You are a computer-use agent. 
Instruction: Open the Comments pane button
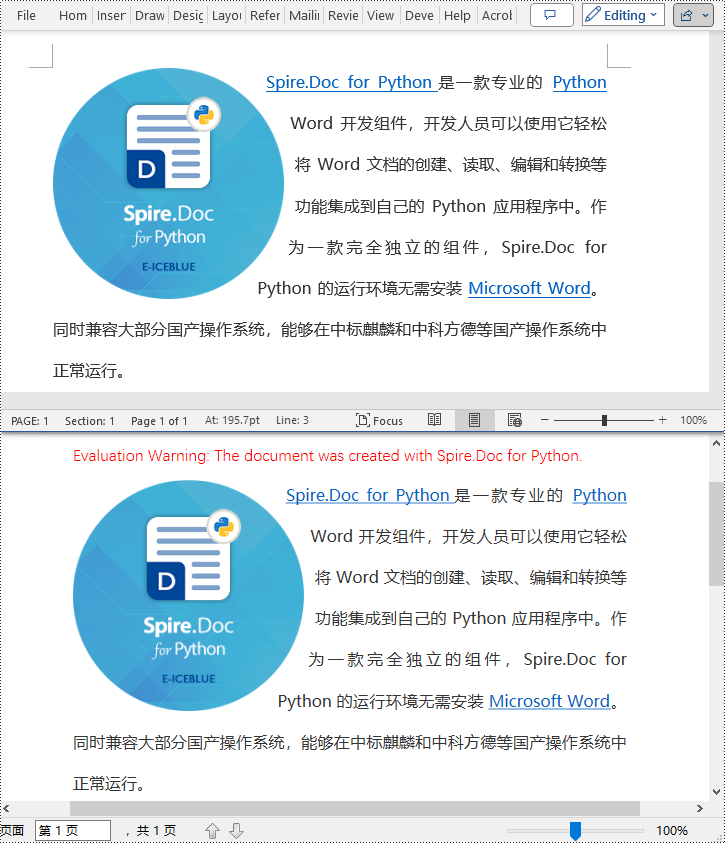[x=551, y=15]
